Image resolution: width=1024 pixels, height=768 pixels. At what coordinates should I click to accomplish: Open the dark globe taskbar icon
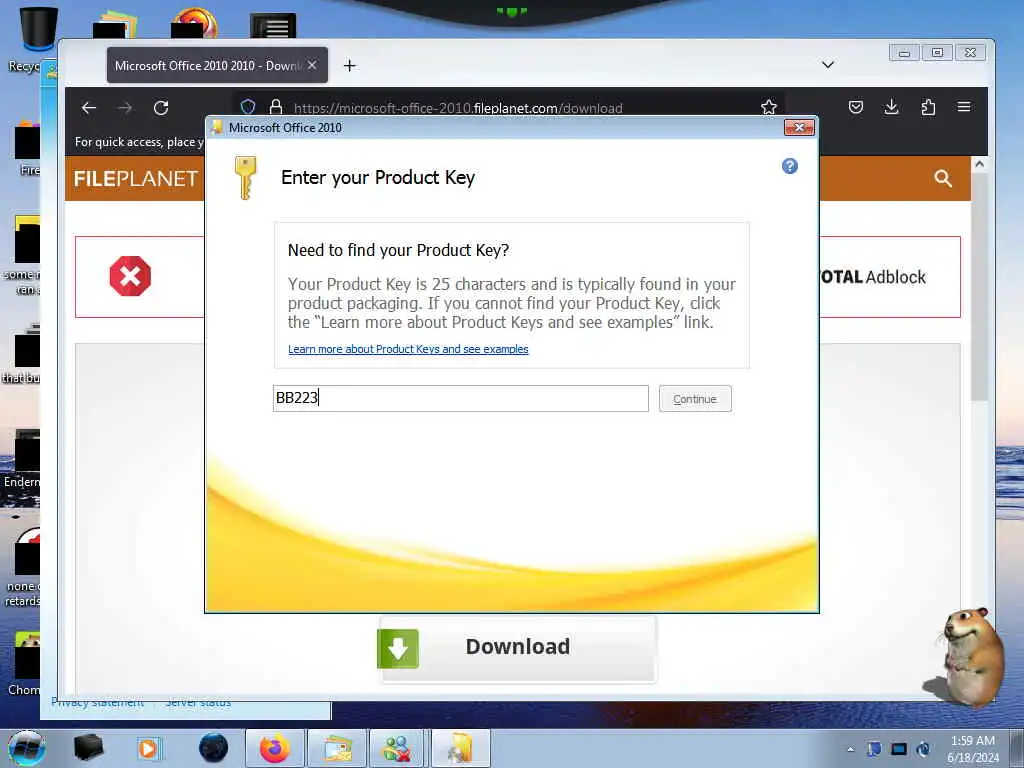point(214,748)
